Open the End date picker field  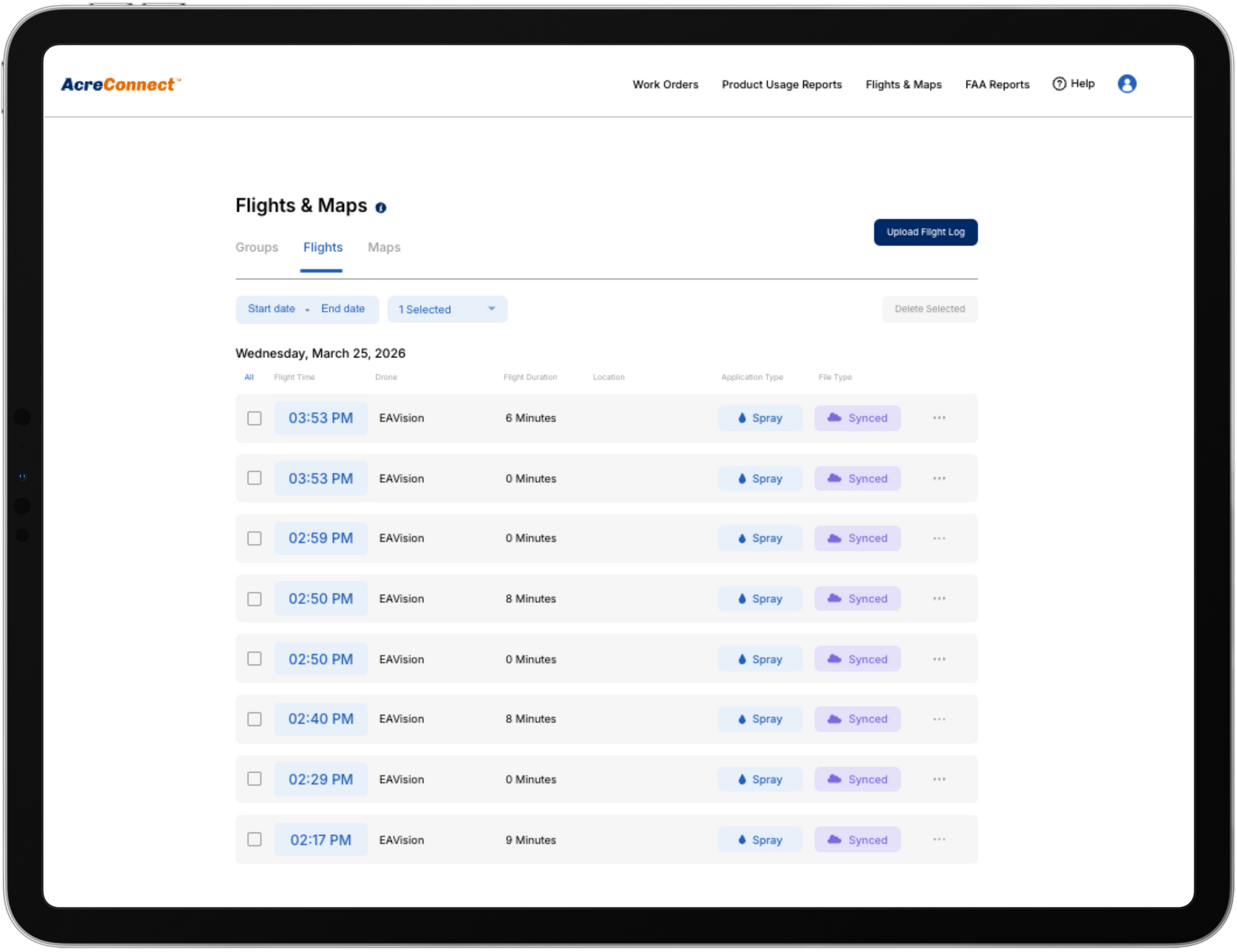343,309
